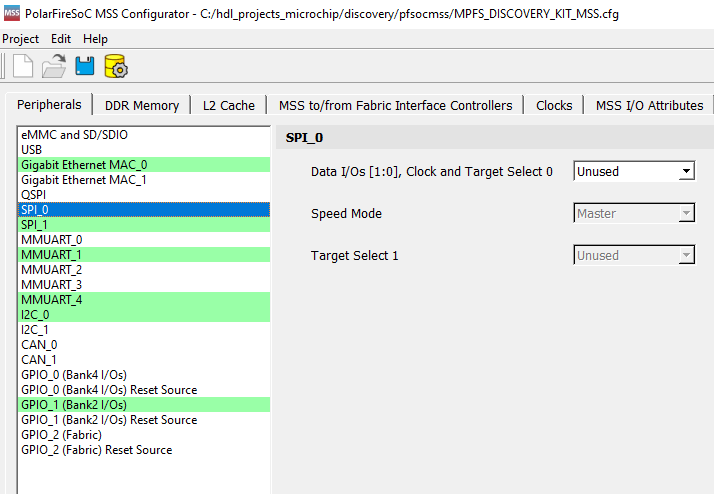
Task: Open the Help menu
Action: 95,39
